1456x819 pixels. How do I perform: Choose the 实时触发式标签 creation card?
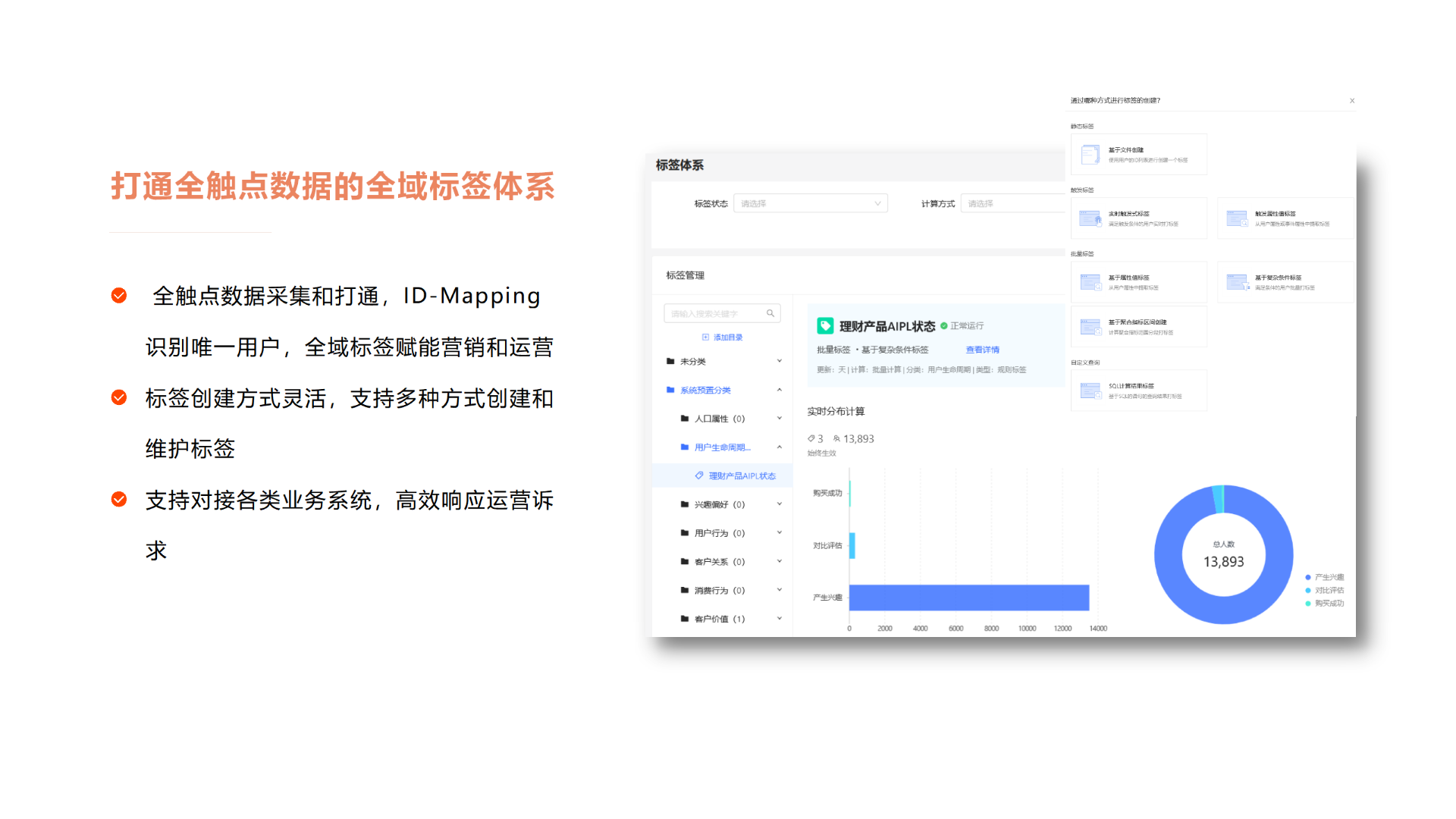1139,218
